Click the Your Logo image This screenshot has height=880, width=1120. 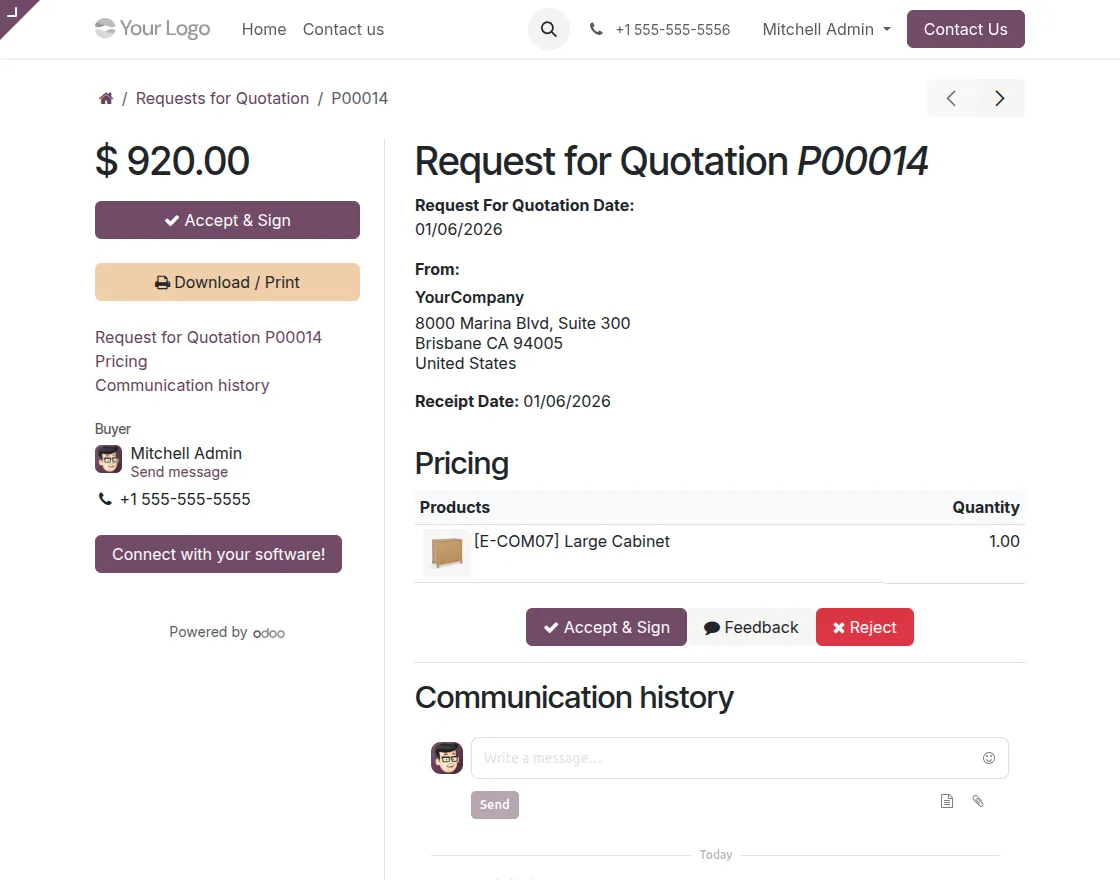click(x=153, y=29)
